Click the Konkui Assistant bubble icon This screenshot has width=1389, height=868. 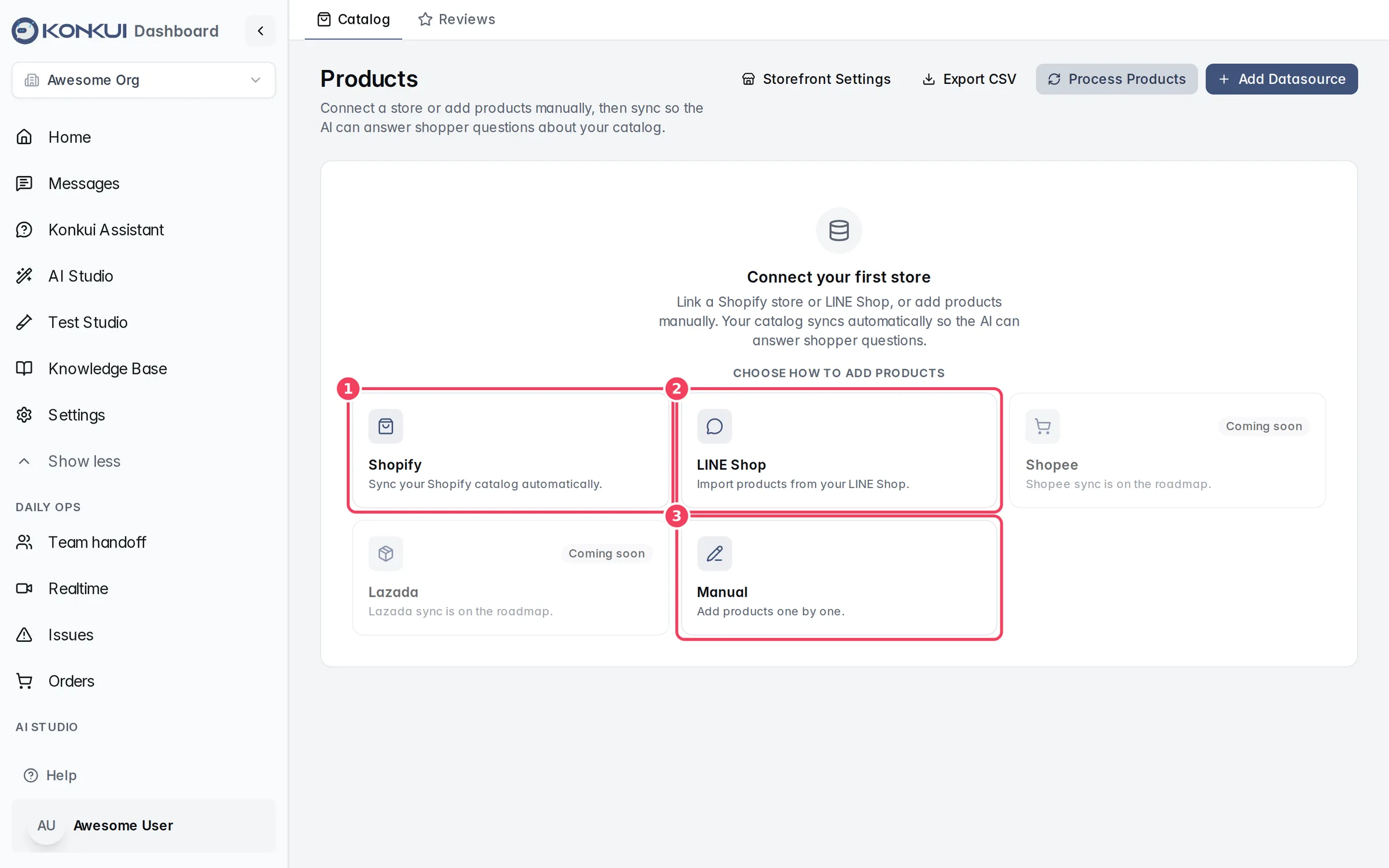24,230
